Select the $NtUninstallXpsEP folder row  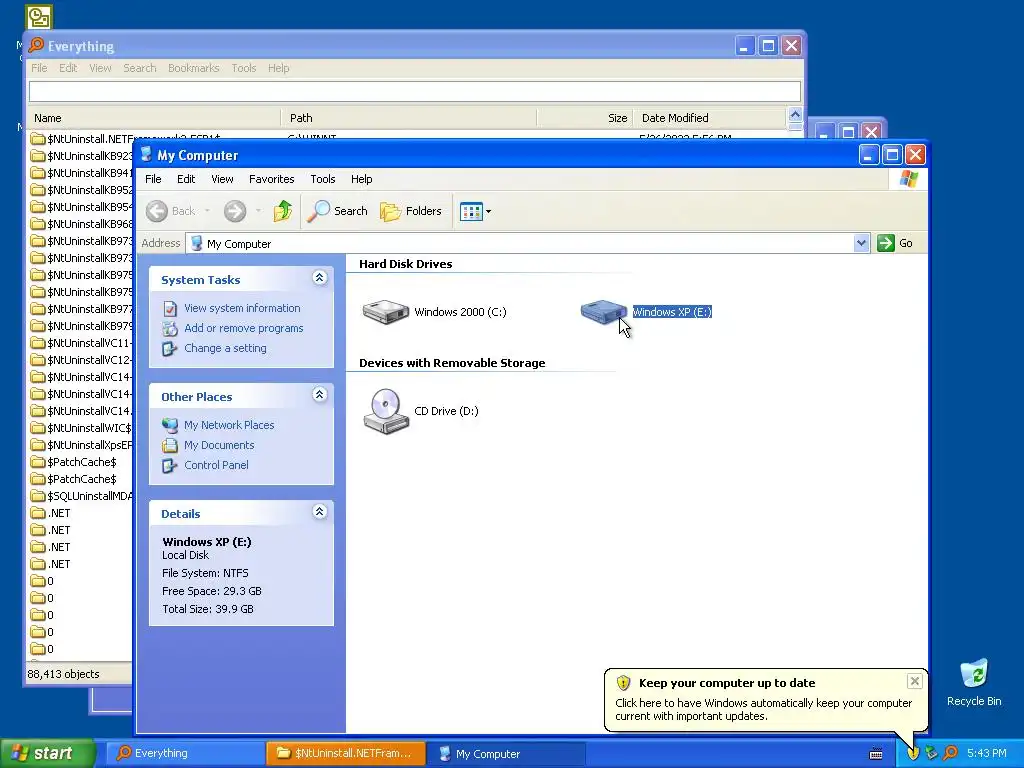(81, 445)
